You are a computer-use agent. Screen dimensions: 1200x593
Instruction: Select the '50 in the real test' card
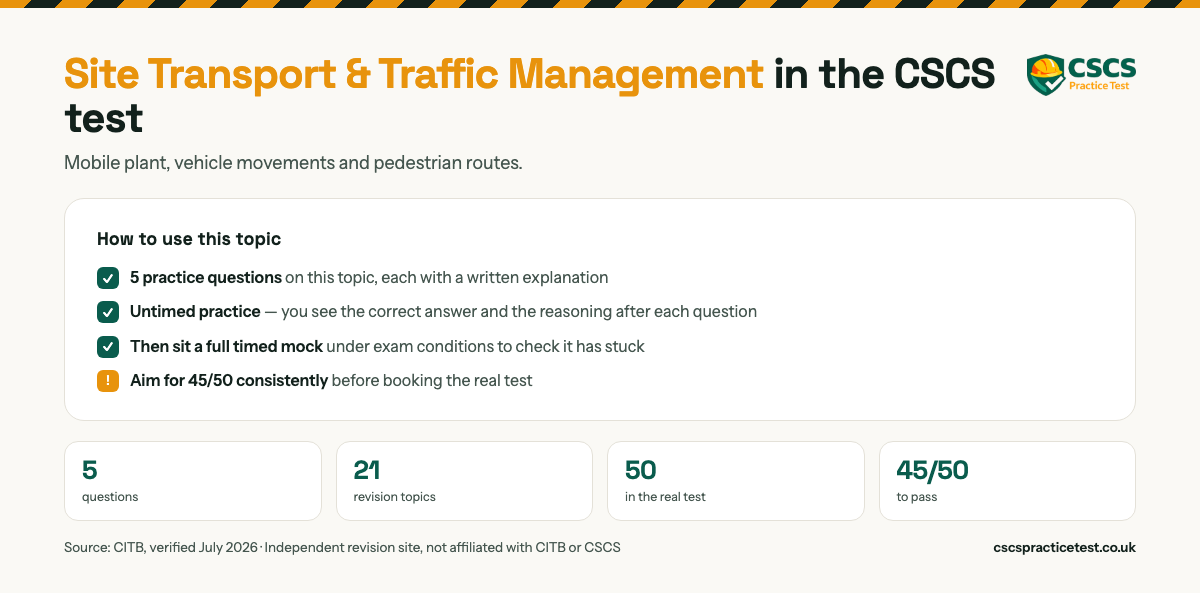[x=736, y=481]
